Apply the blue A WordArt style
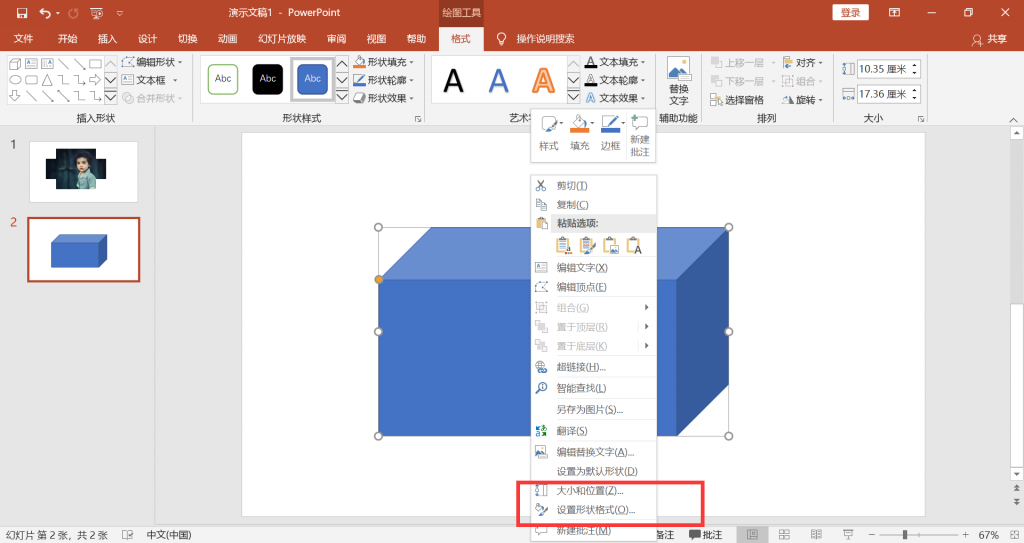Screen dimensions: 1024x543 coord(498,81)
